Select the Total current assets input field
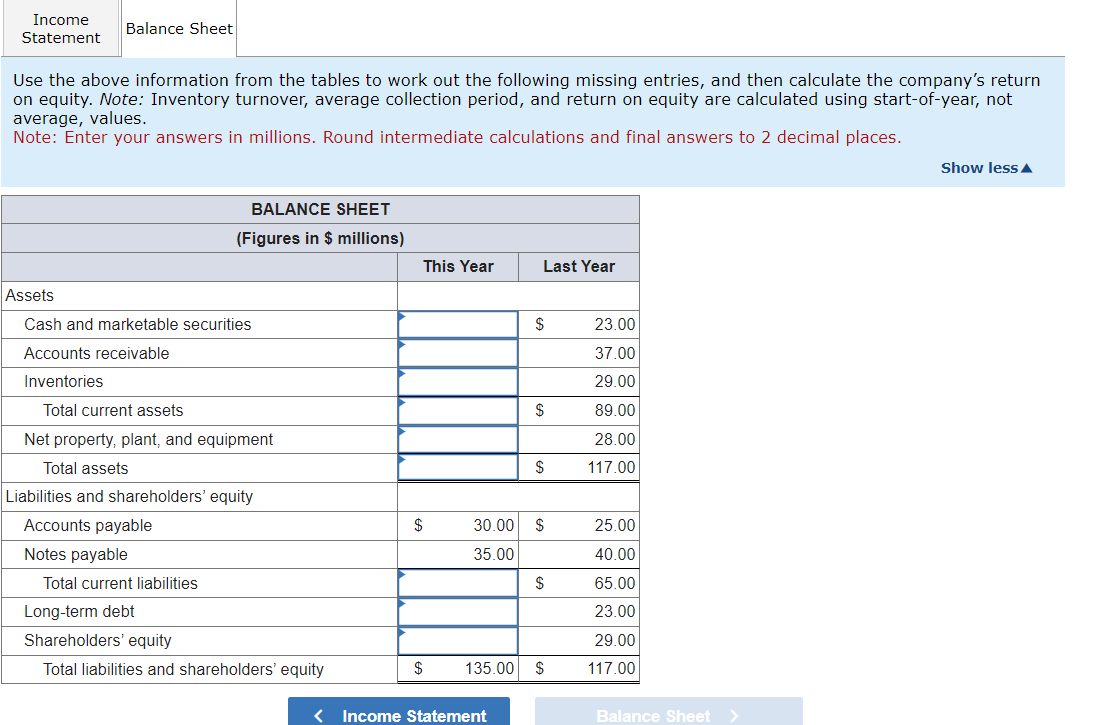Screen dimensions: 1116x725 coord(458,410)
